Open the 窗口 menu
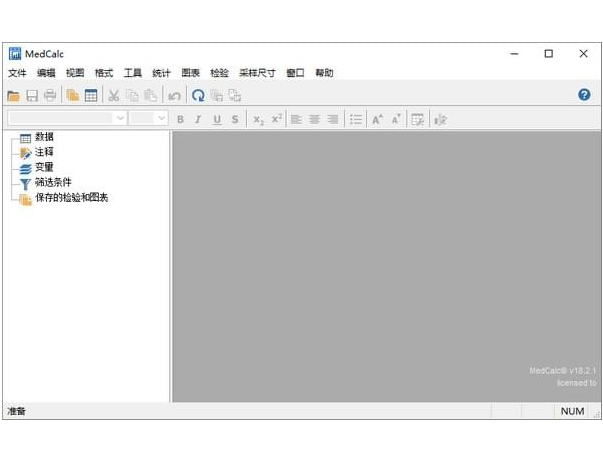Screen dimensions: 603x461 [x=295, y=73]
